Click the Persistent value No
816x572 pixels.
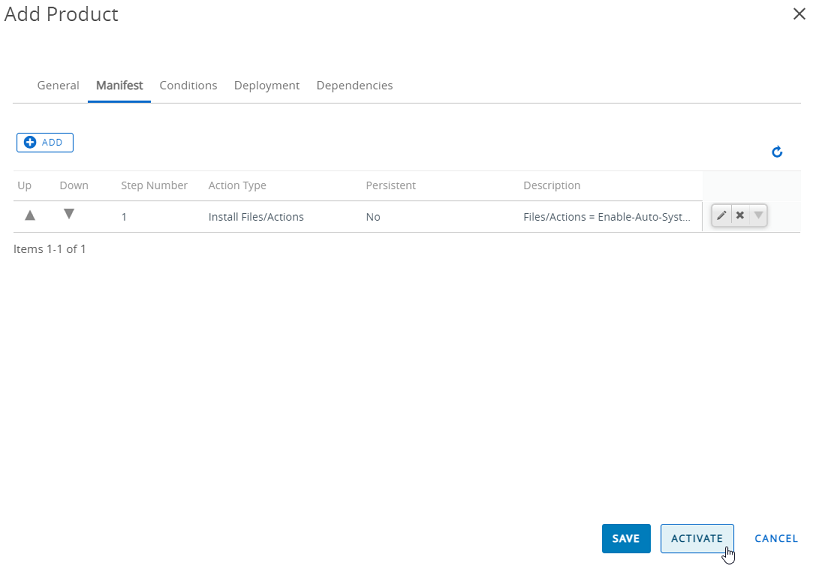373,217
